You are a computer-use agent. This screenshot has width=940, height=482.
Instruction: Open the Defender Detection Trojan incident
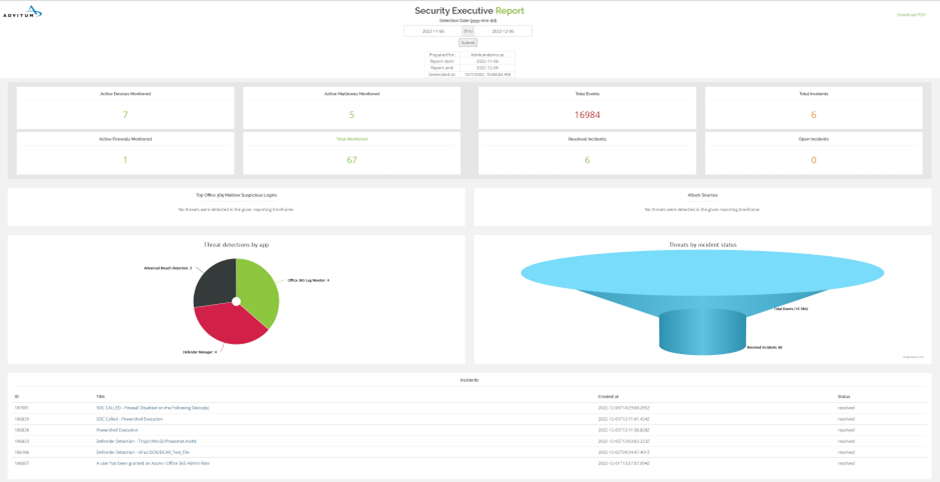(148, 441)
